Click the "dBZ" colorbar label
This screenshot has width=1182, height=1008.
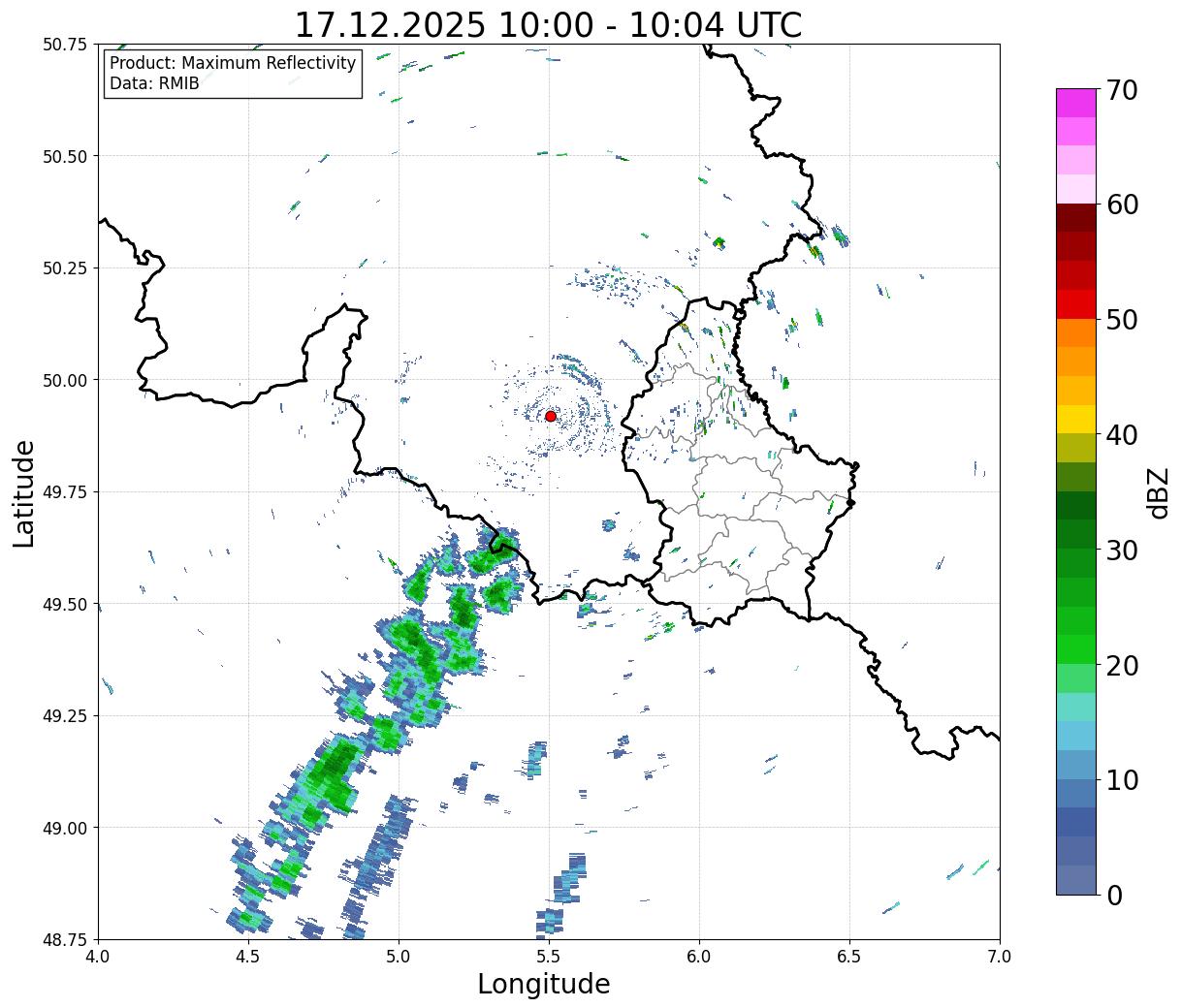(x=1158, y=492)
